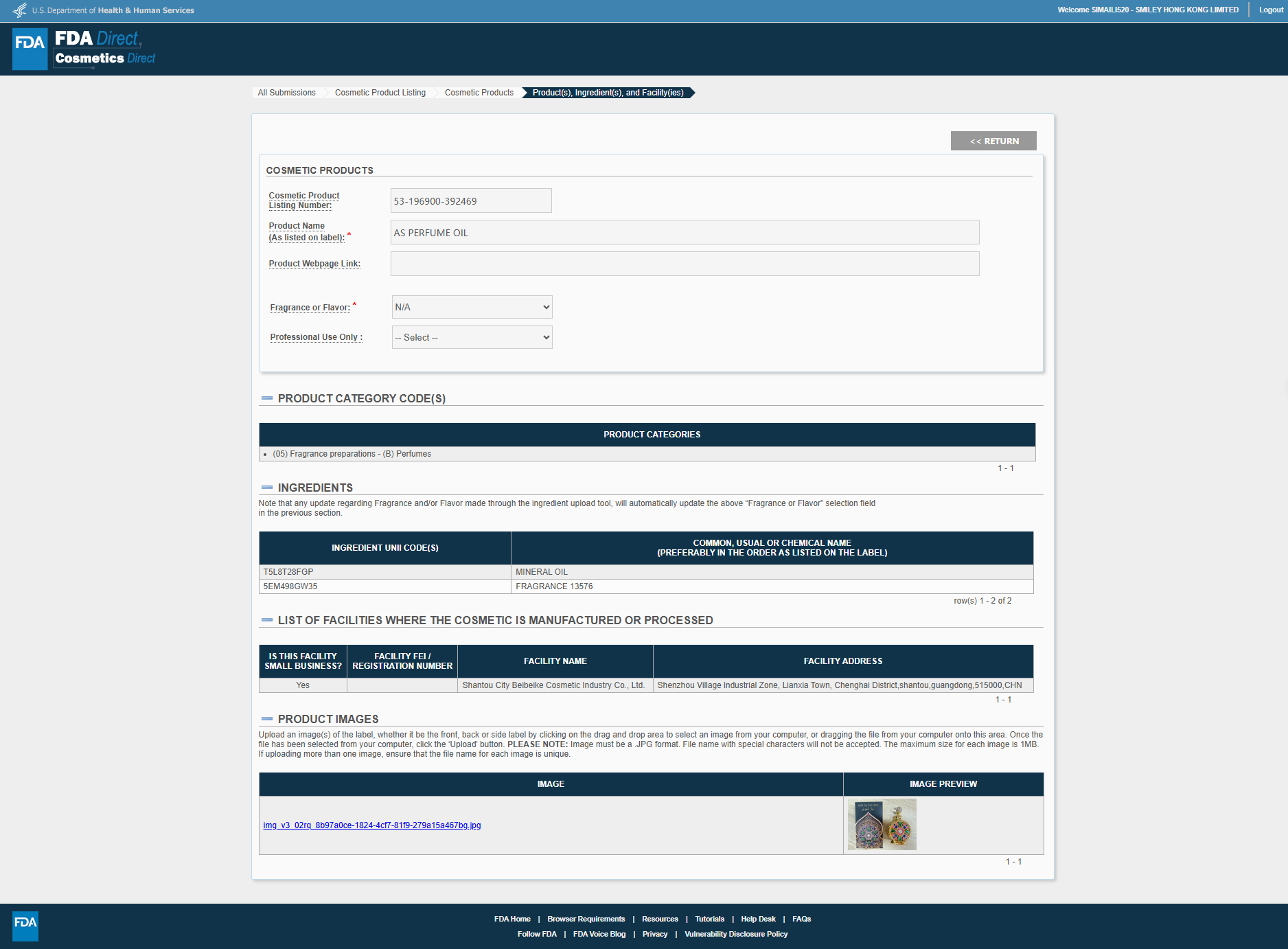Collapse the Product Images section
The image size is (1288, 949).
pos(267,719)
